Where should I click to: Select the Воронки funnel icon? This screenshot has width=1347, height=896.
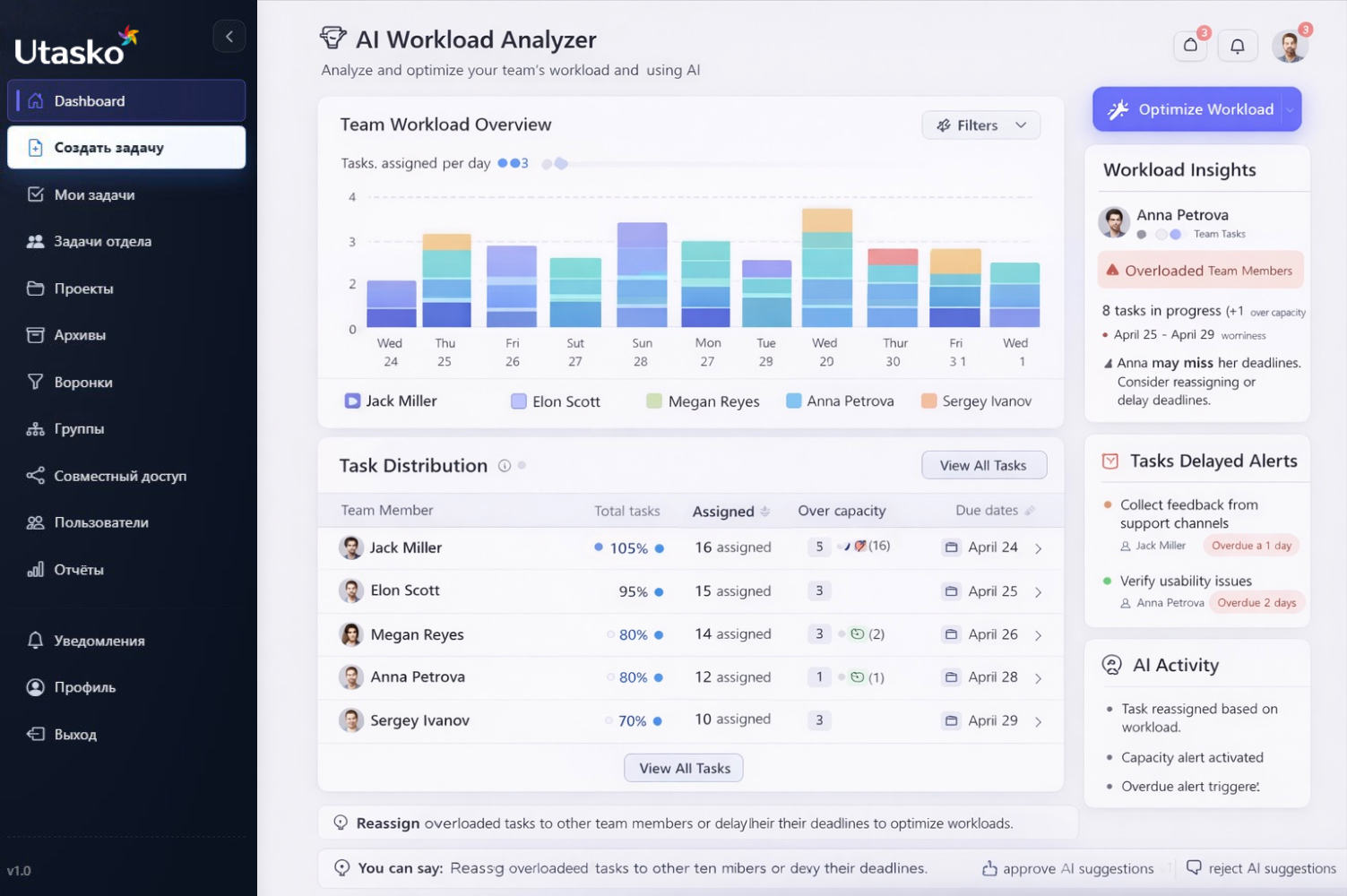coord(36,382)
